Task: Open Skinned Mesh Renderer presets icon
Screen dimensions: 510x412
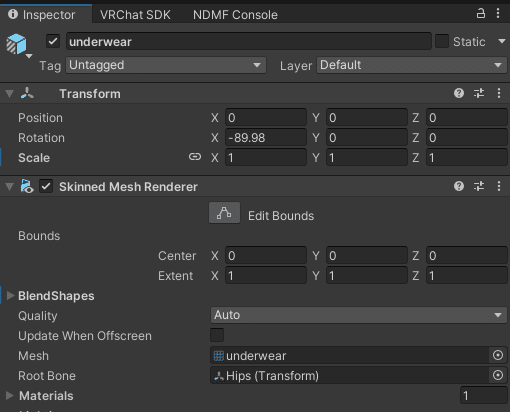Action: pos(479,186)
